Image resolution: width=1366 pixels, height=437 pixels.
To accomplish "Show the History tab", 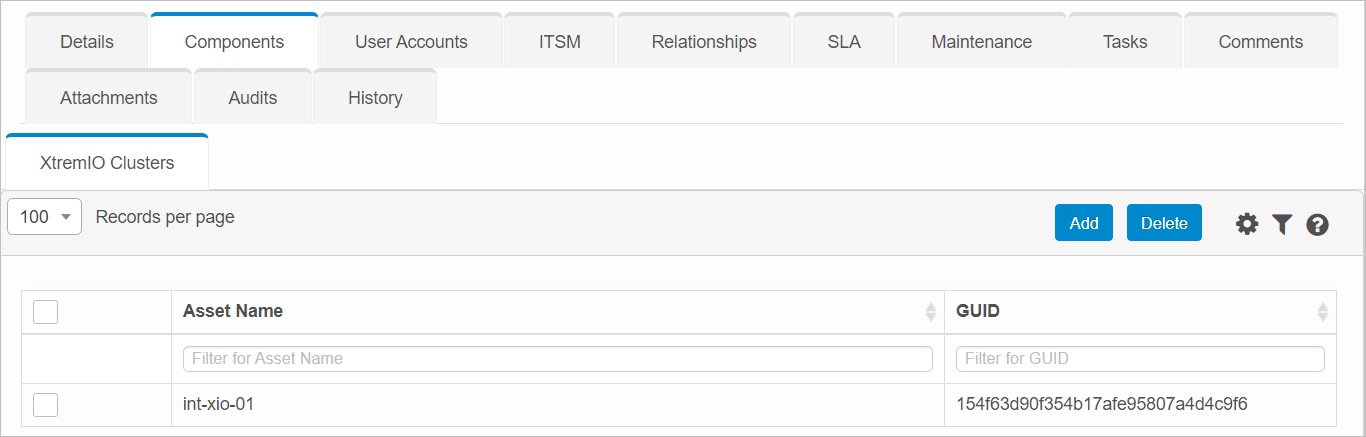I will (375, 98).
